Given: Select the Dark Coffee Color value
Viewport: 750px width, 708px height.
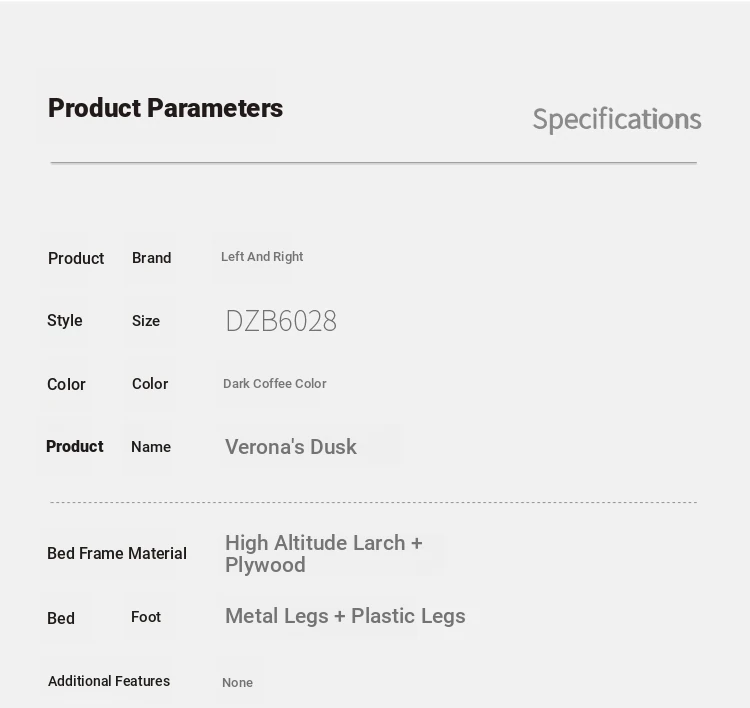Looking at the screenshot, I should tap(275, 384).
